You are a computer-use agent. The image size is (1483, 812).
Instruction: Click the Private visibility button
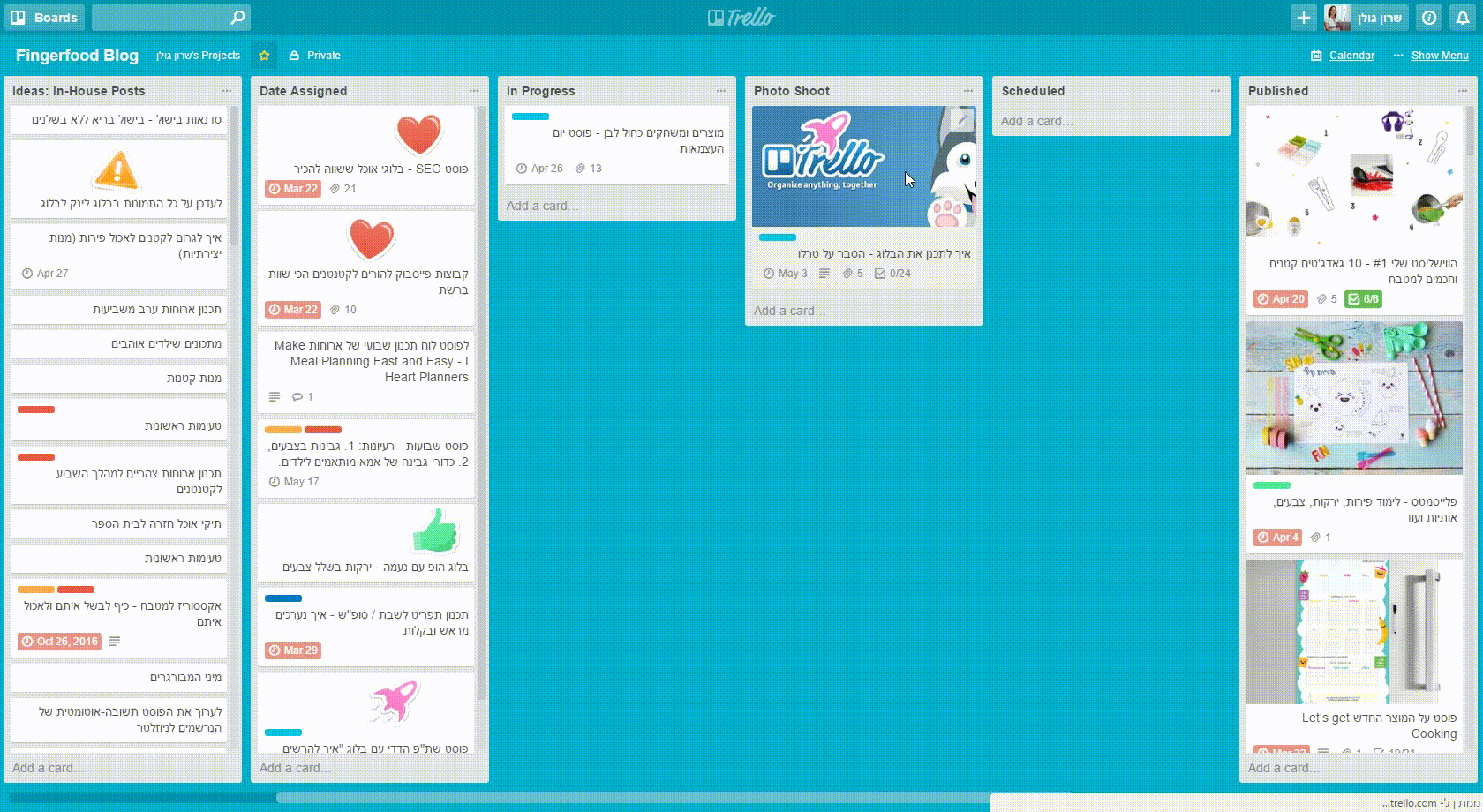pyautogui.click(x=315, y=56)
